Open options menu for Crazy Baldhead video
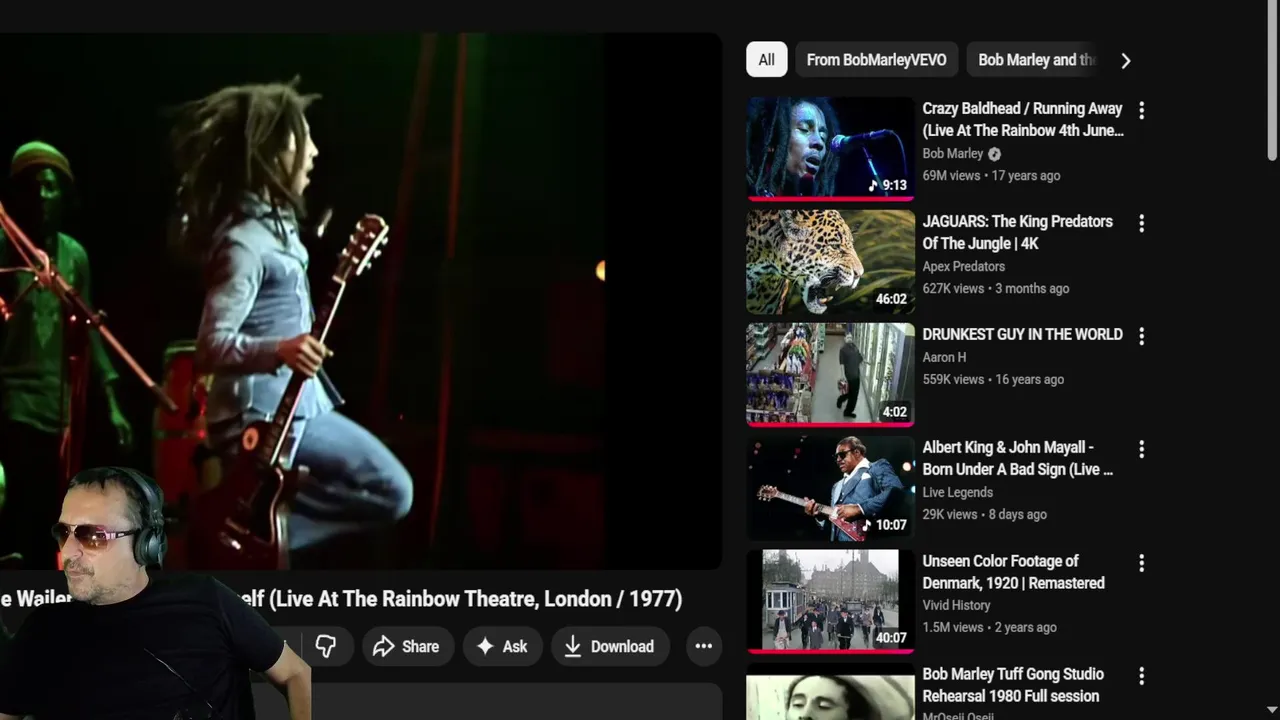This screenshot has height=720, width=1280. pyautogui.click(x=1141, y=110)
